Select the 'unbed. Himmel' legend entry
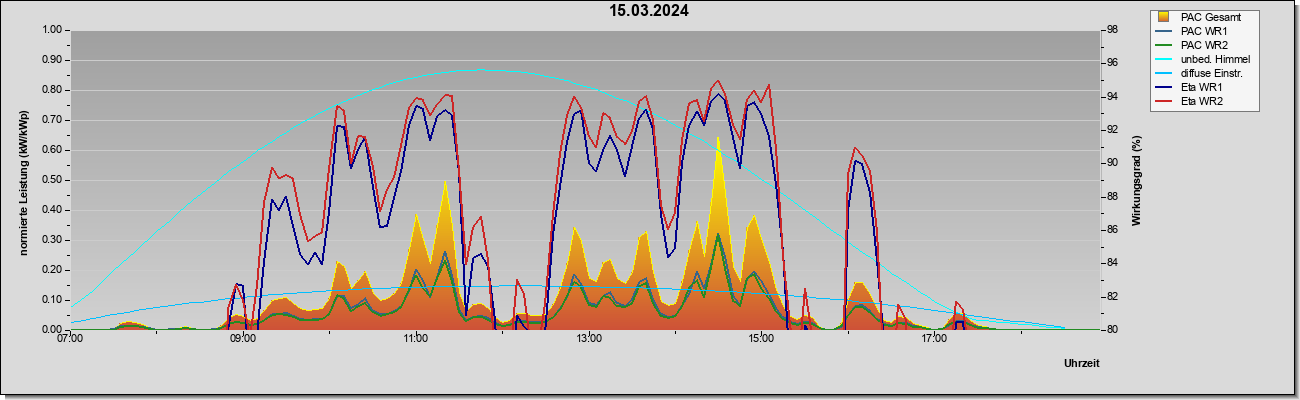This screenshot has width=1300, height=400. point(1203,59)
